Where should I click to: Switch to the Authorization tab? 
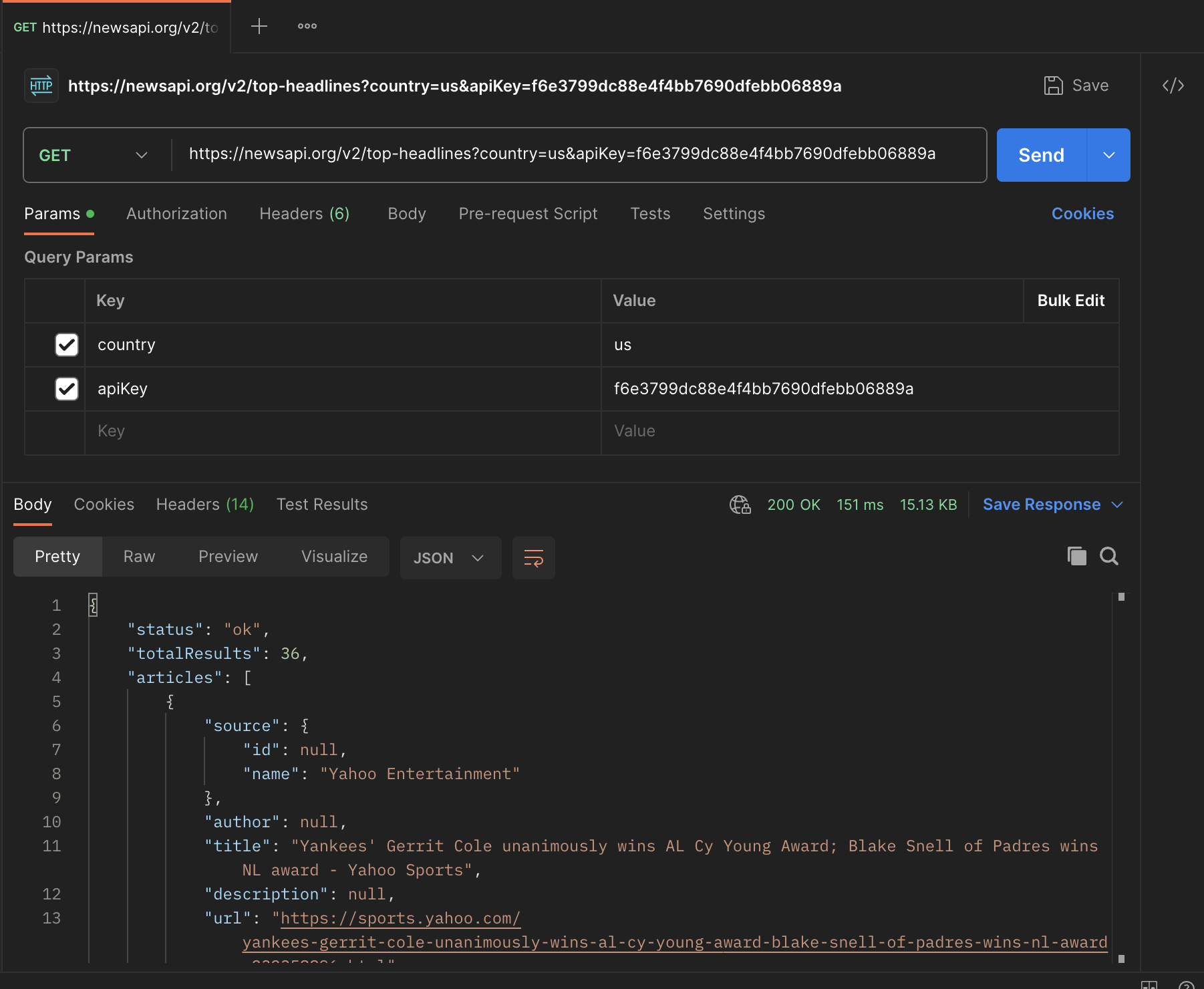176,213
